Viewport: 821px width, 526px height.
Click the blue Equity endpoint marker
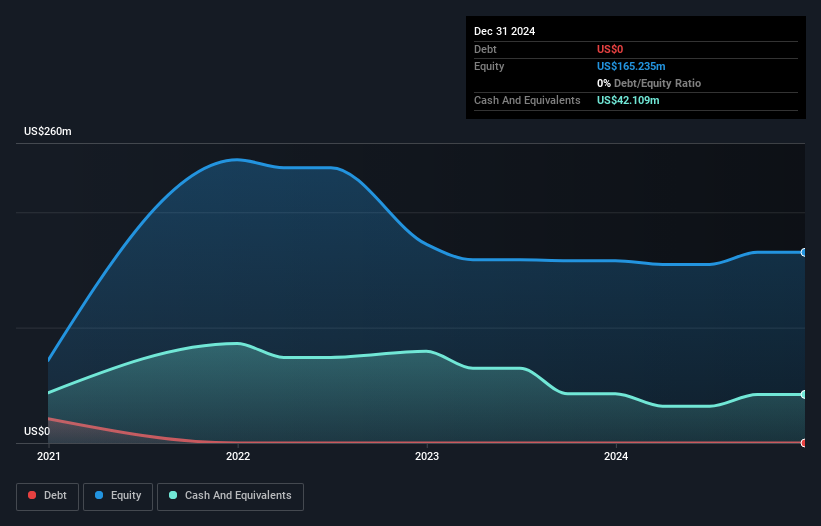pyautogui.click(x=804, y=252)
